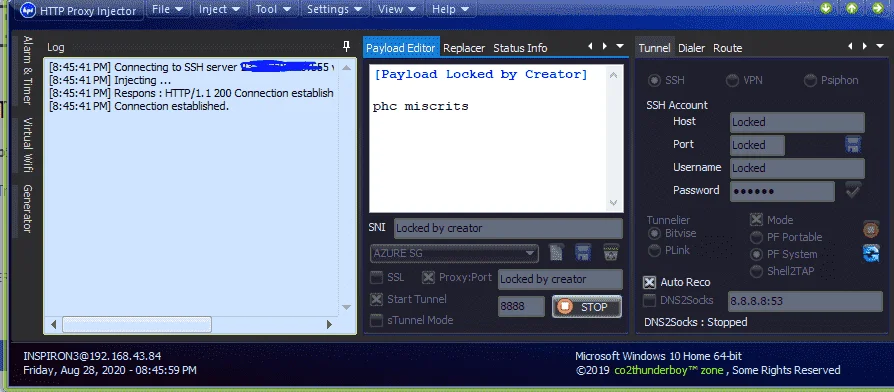Switch to the Status Info tab
This screenshot has height=392, width=894.
520,48
